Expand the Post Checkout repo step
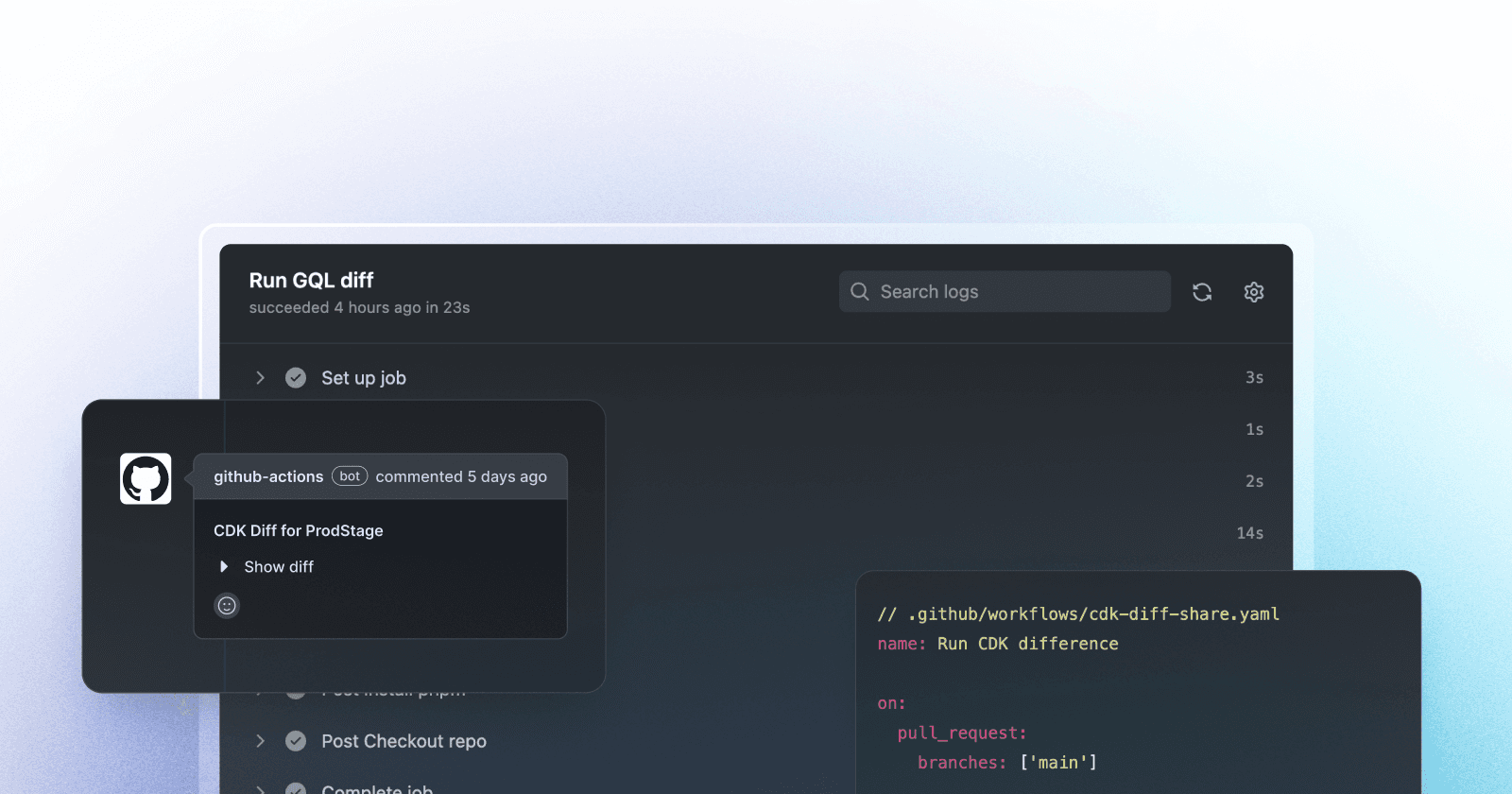This screenshot has height=794, width=1512. tap(261, 741)
